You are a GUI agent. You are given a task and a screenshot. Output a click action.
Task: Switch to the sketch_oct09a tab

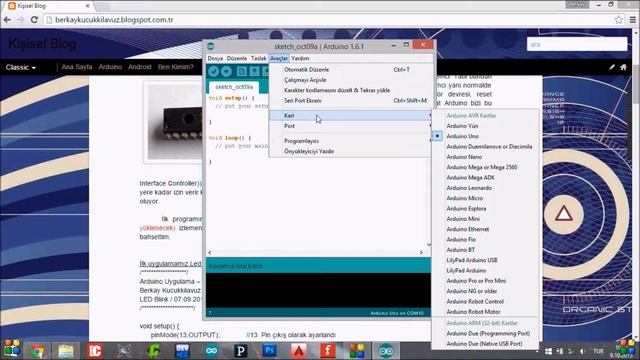click(x=234, y=87)
